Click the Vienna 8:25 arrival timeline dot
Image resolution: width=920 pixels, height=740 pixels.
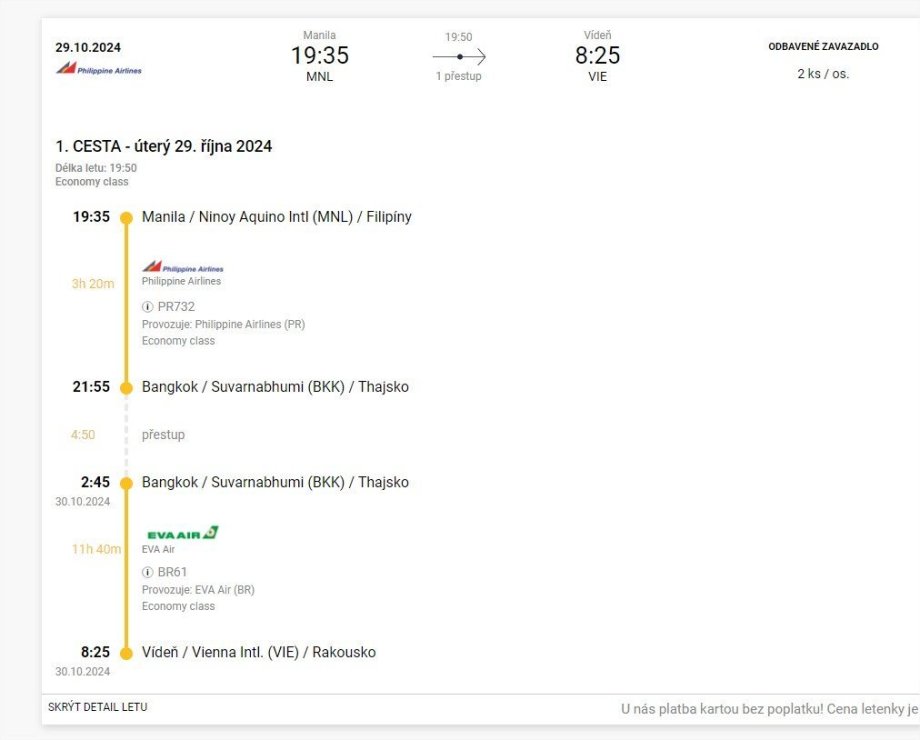[126, 653]
